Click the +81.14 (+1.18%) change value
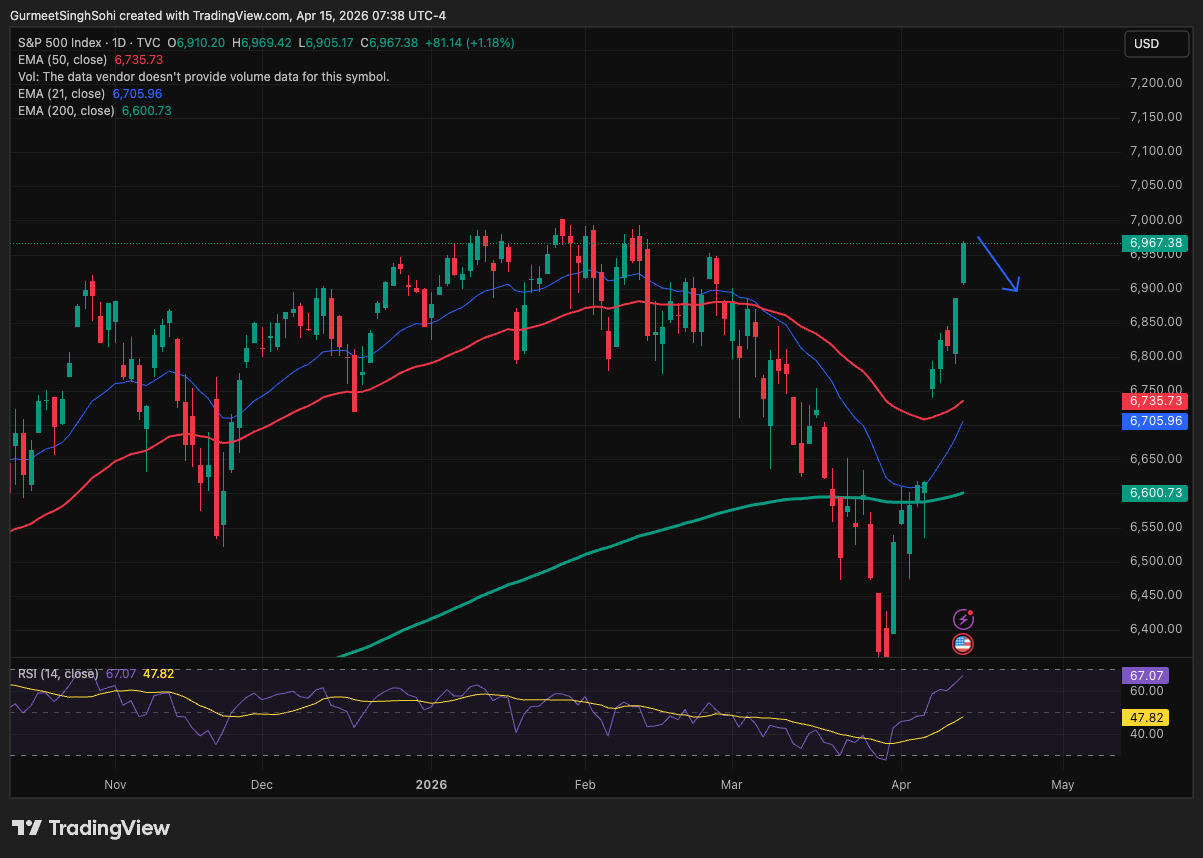The height and width of the screenshot is (858, 1203). click(x=470, y=43)
